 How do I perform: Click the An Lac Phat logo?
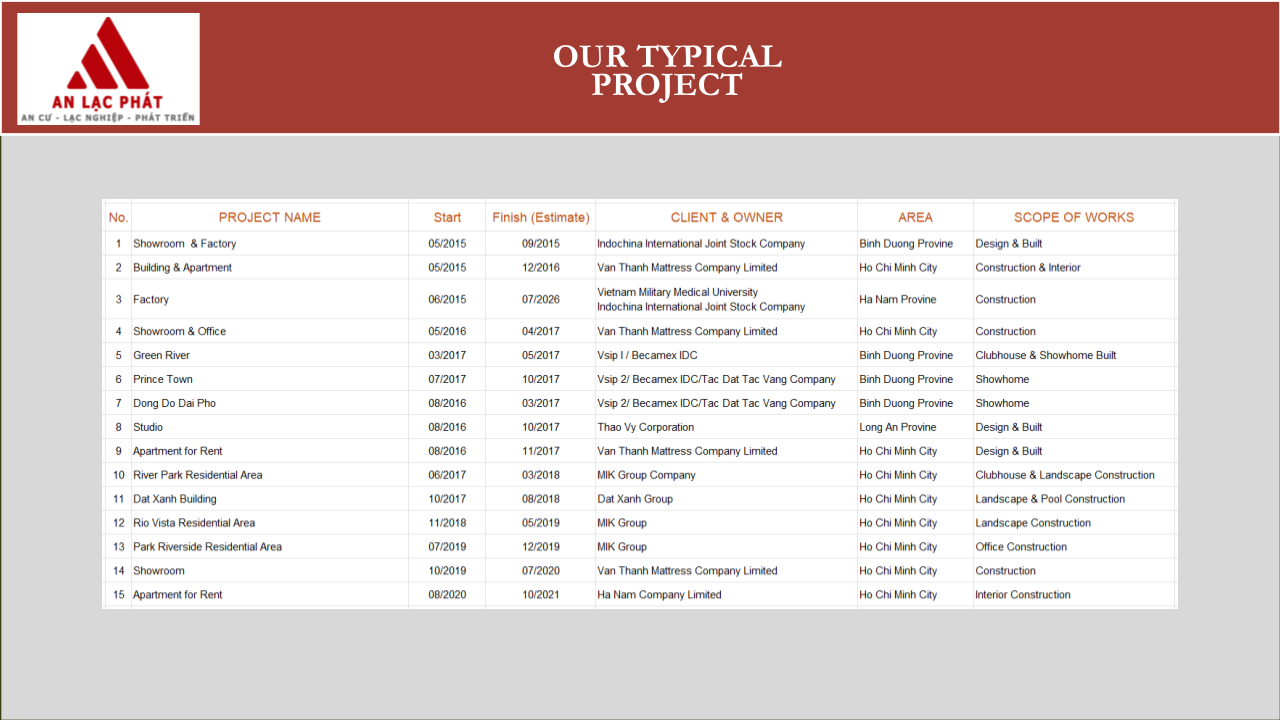pyautogui.click(x=108, y=69)
